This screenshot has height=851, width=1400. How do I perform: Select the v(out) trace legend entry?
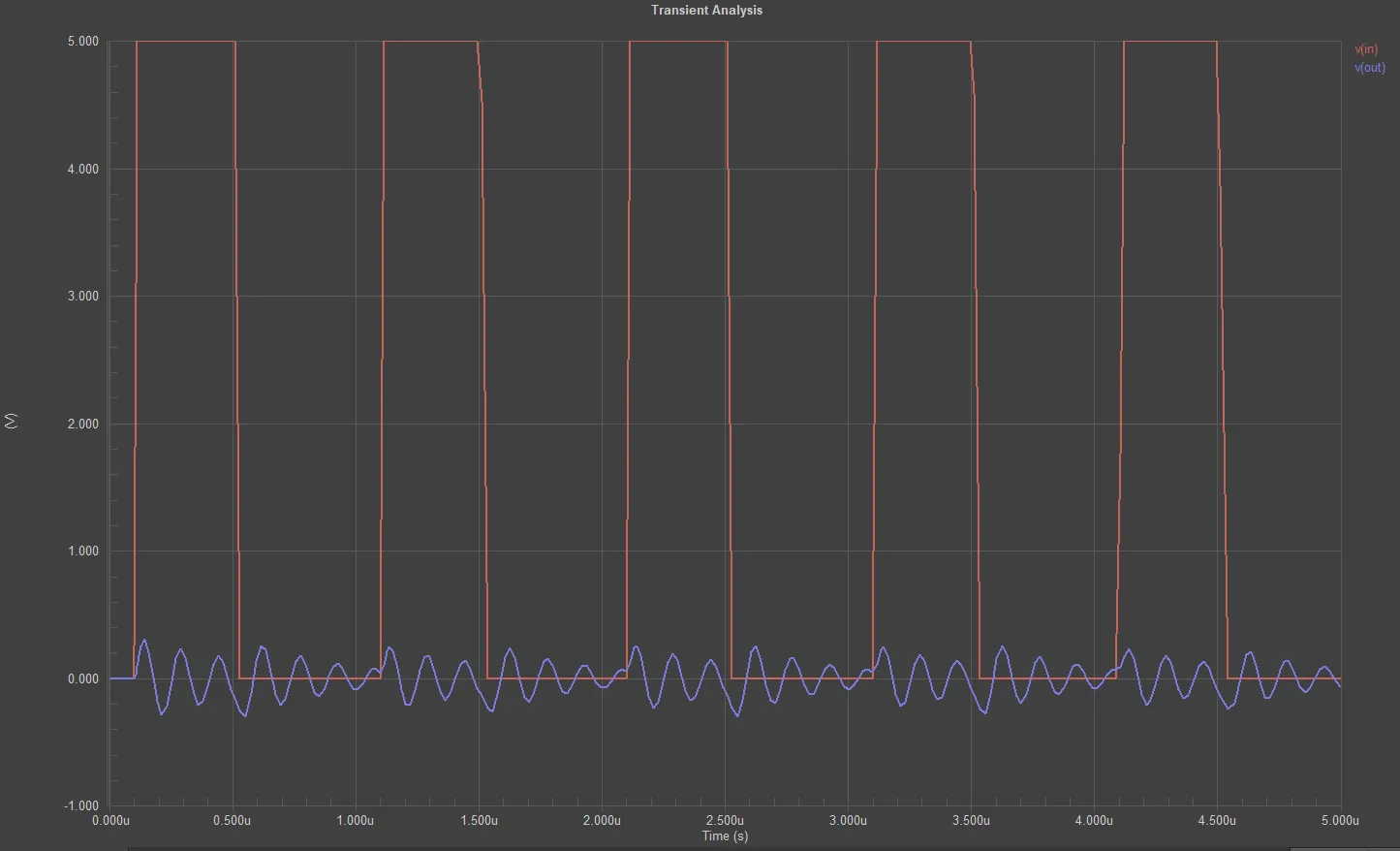point(1370,68)
